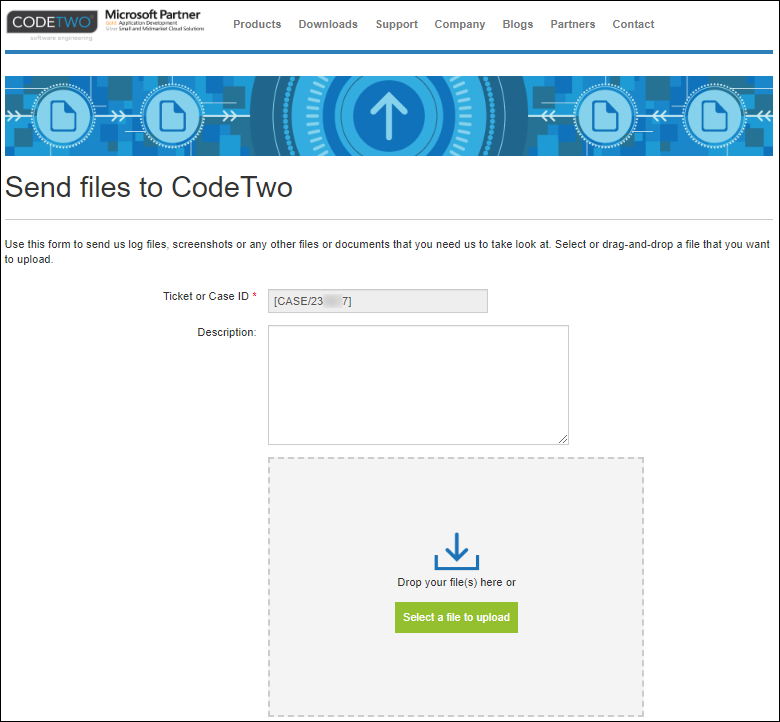Click the "Description:" label
This screenshot has width=780, height=722.
[227, 332]
